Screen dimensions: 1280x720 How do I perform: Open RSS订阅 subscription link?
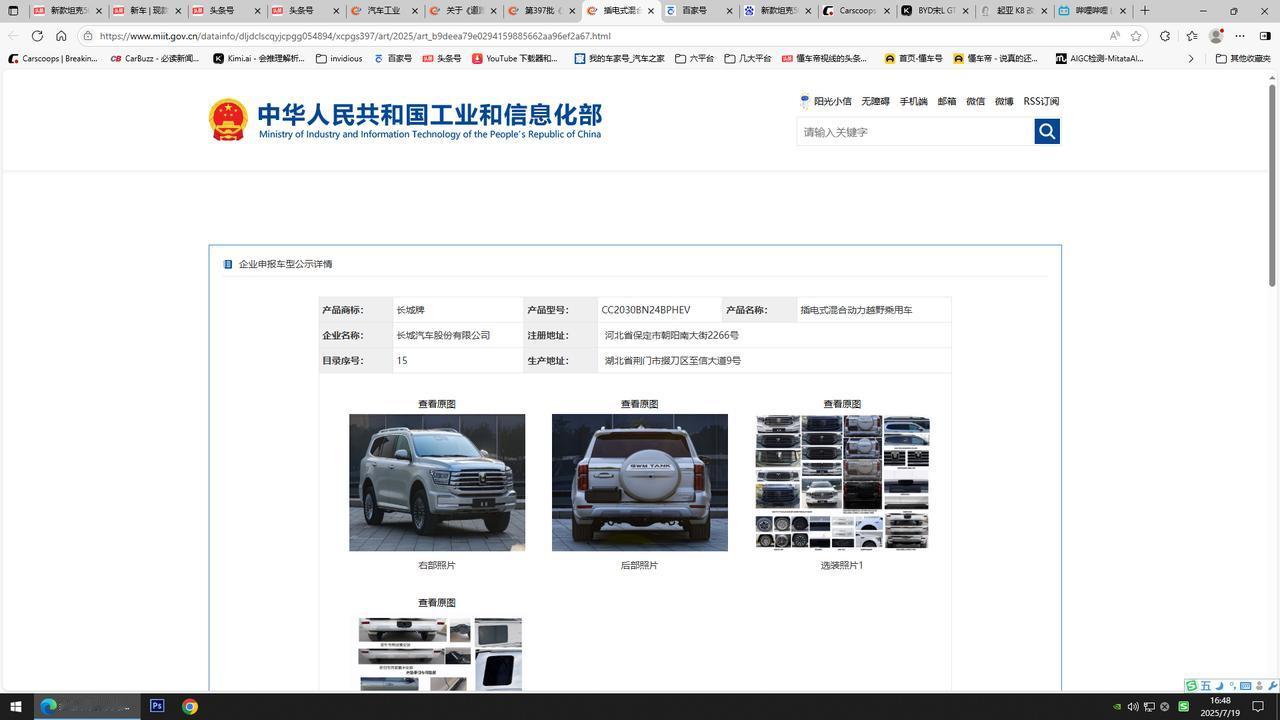[x=1041, y=101]
